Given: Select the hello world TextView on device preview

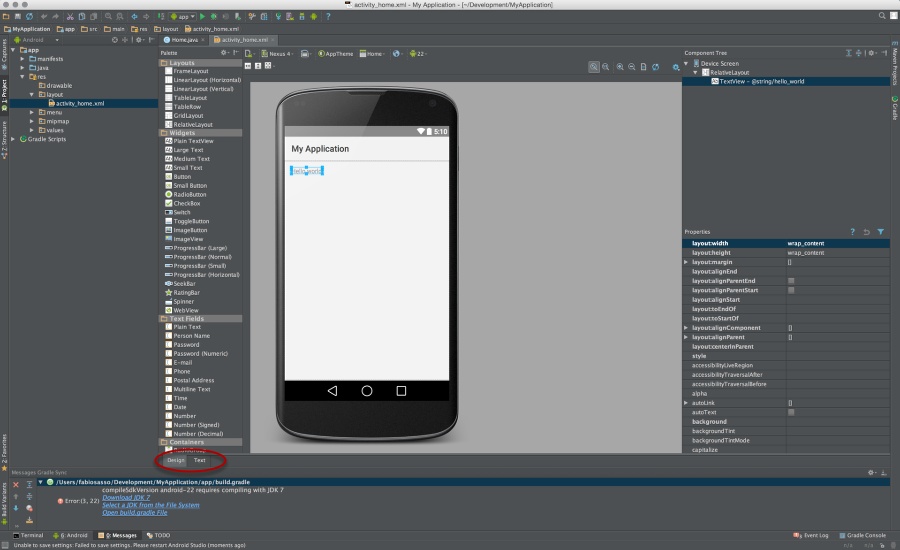Looking at the screenshot, I should (307, 171).
